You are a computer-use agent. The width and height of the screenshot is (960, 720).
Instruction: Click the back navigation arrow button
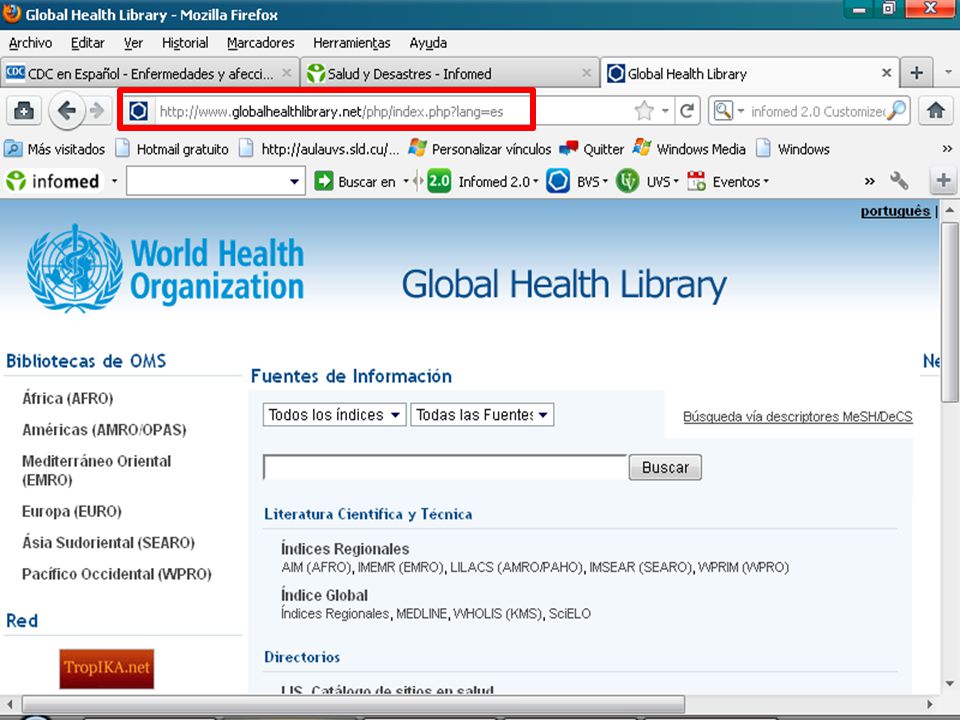pyautogui.click(x=66, y=111)
